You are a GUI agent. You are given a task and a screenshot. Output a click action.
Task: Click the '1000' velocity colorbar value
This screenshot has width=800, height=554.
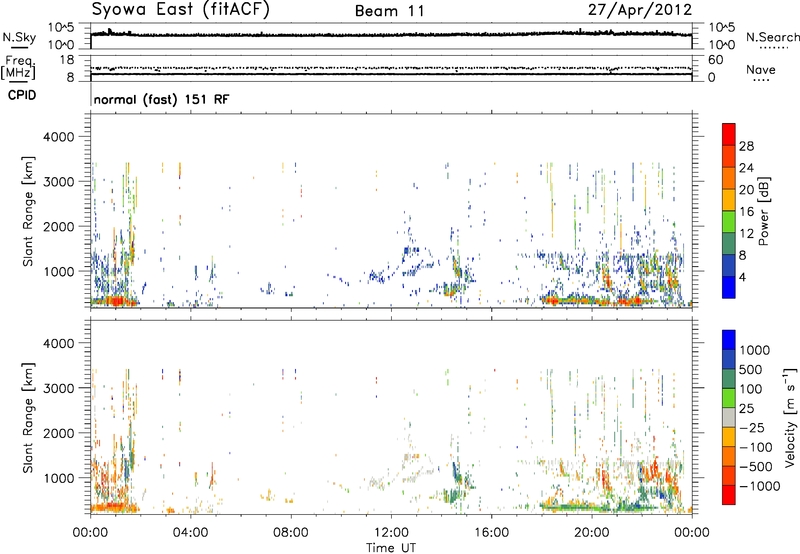(x=755, y=350)
